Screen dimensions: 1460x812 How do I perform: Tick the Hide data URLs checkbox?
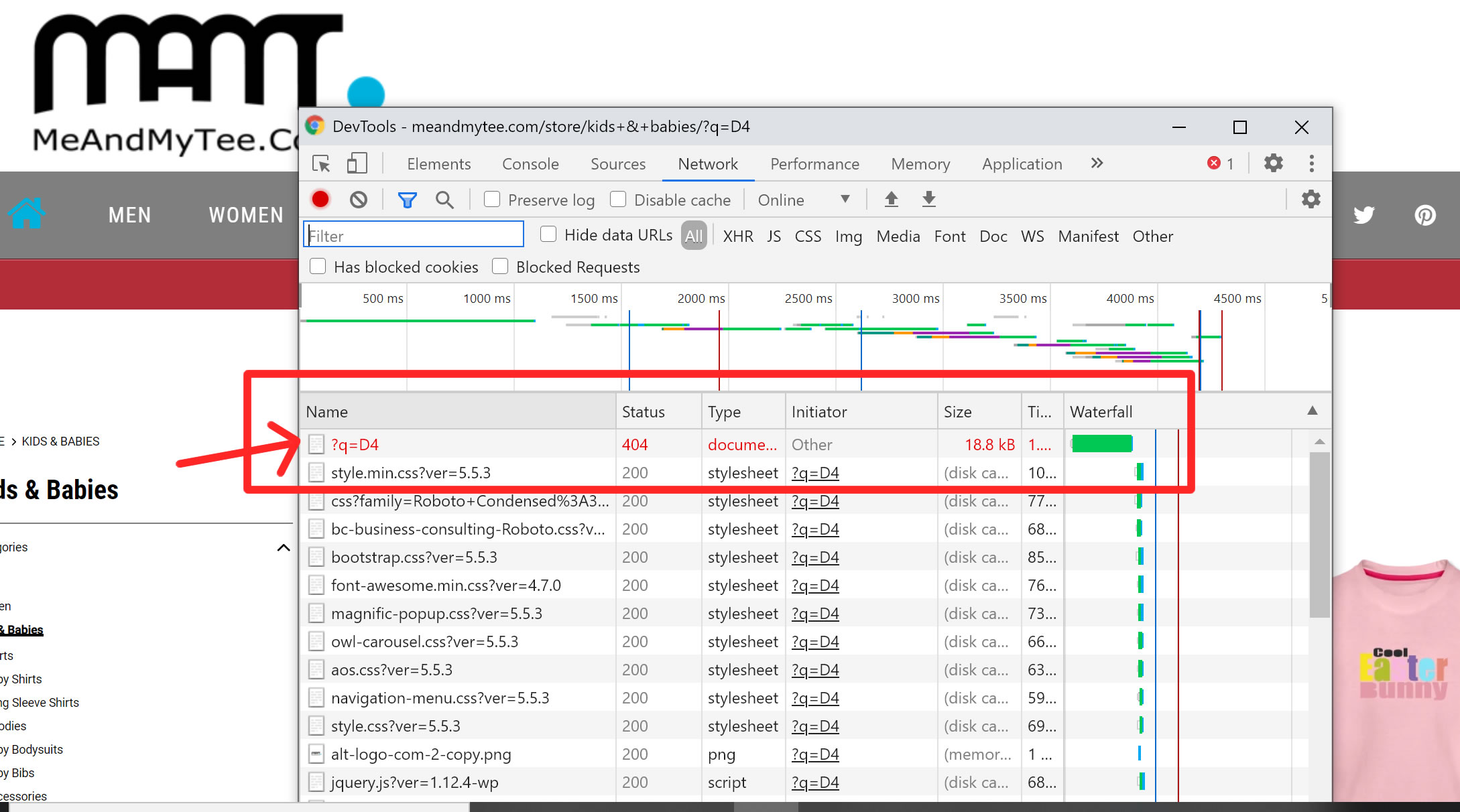(x=548, y=234)
